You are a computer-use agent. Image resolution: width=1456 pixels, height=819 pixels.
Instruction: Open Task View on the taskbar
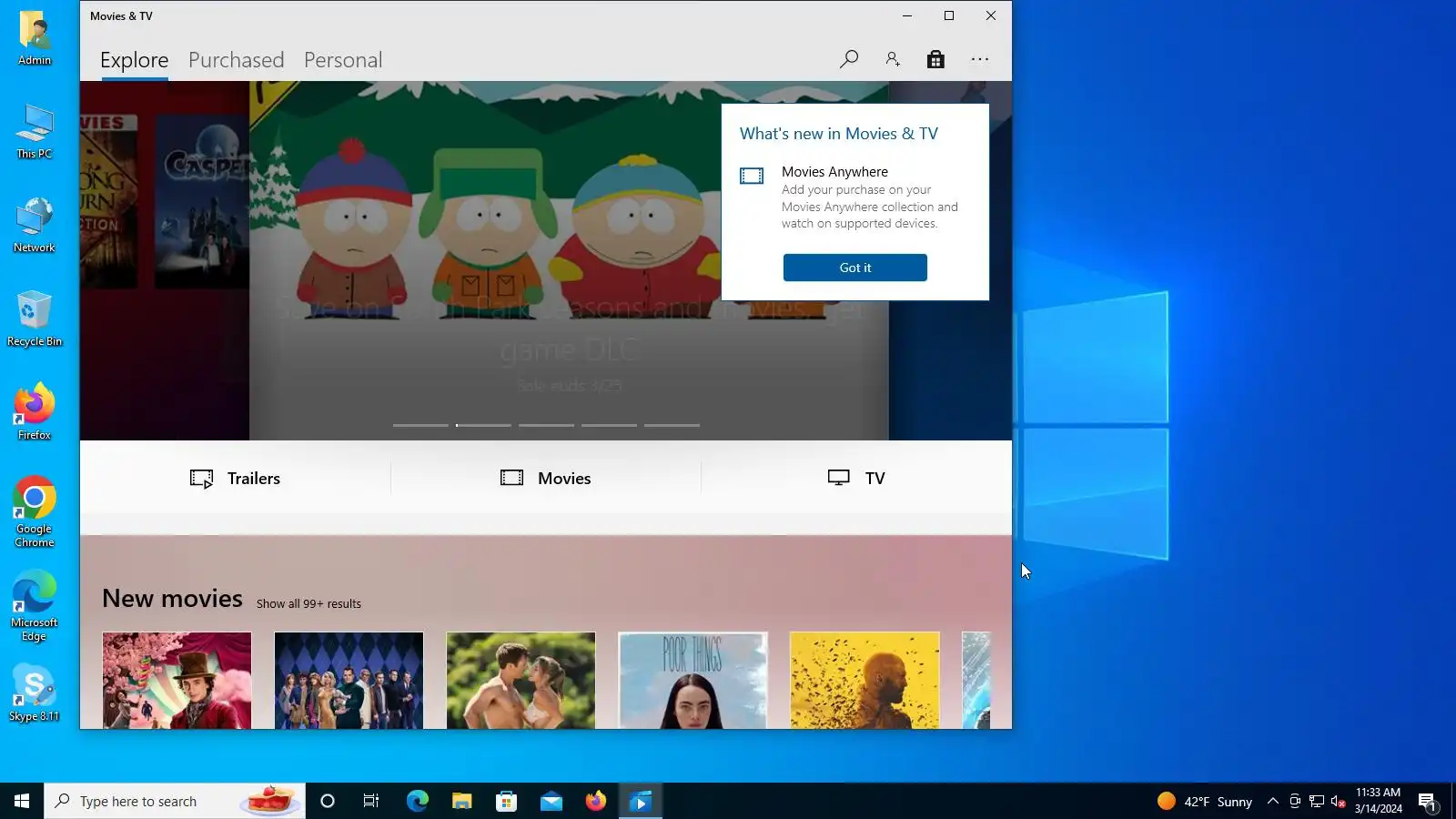(371, 801)
